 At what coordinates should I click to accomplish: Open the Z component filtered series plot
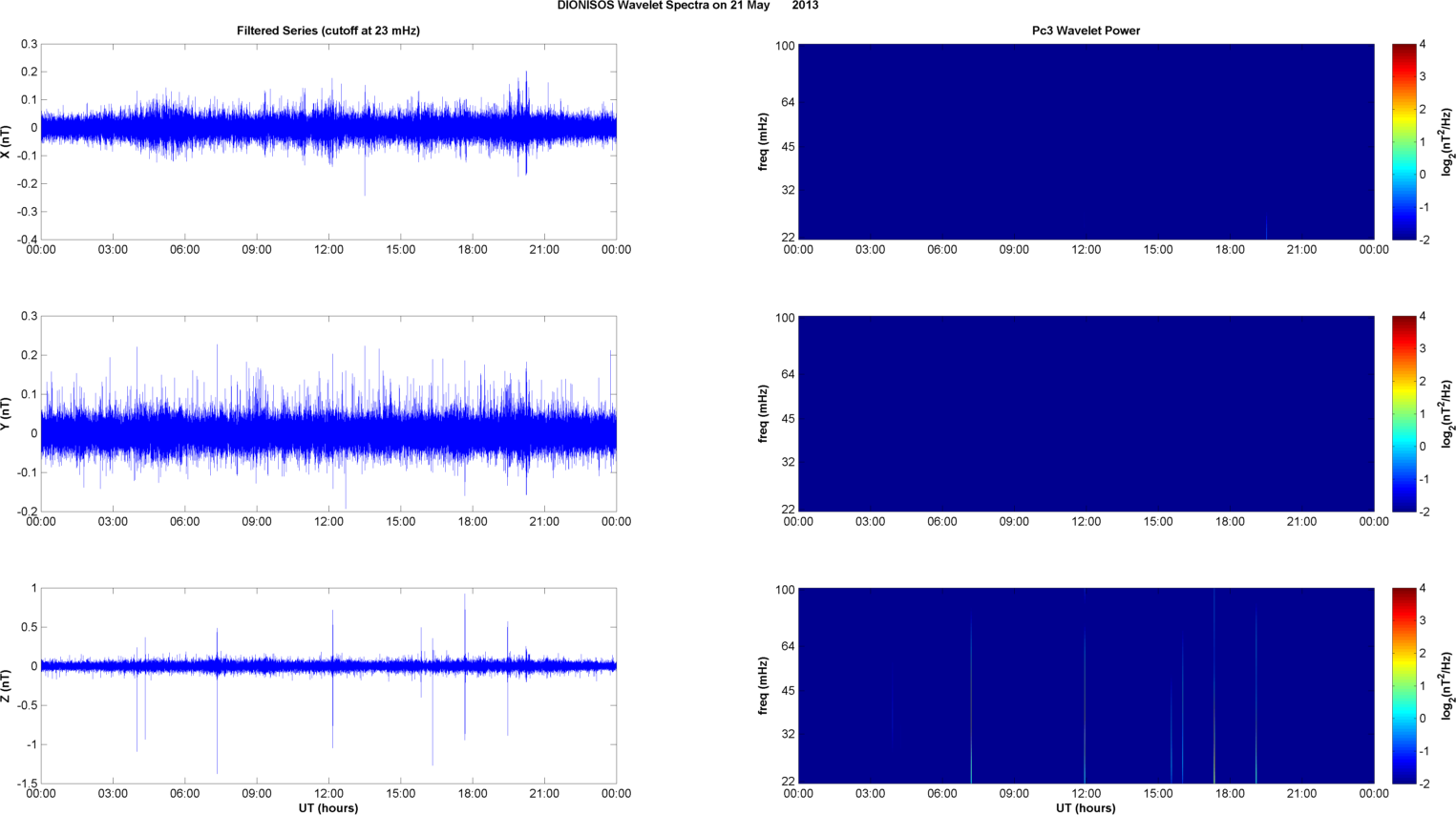[328, 686]
